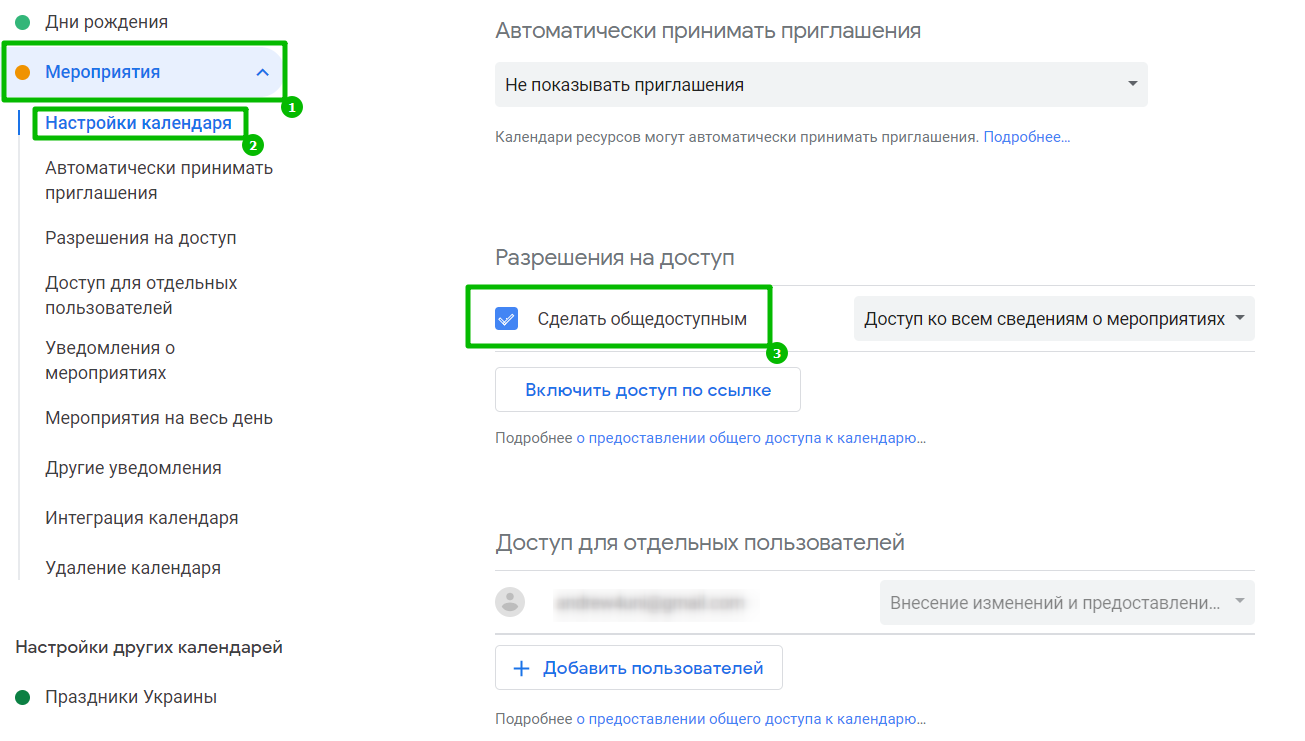Open Разрешения на доступ sidebar item
Screen dimensions: 1305x741
141,238
